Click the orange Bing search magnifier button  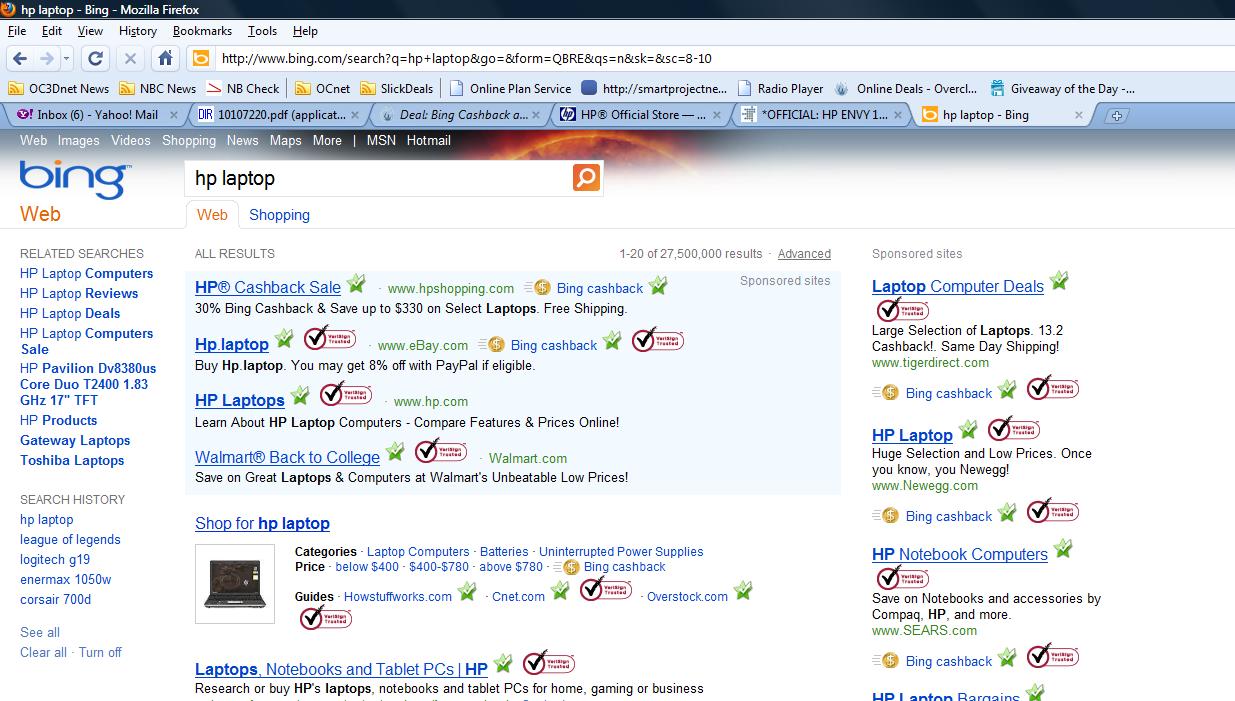586,178
